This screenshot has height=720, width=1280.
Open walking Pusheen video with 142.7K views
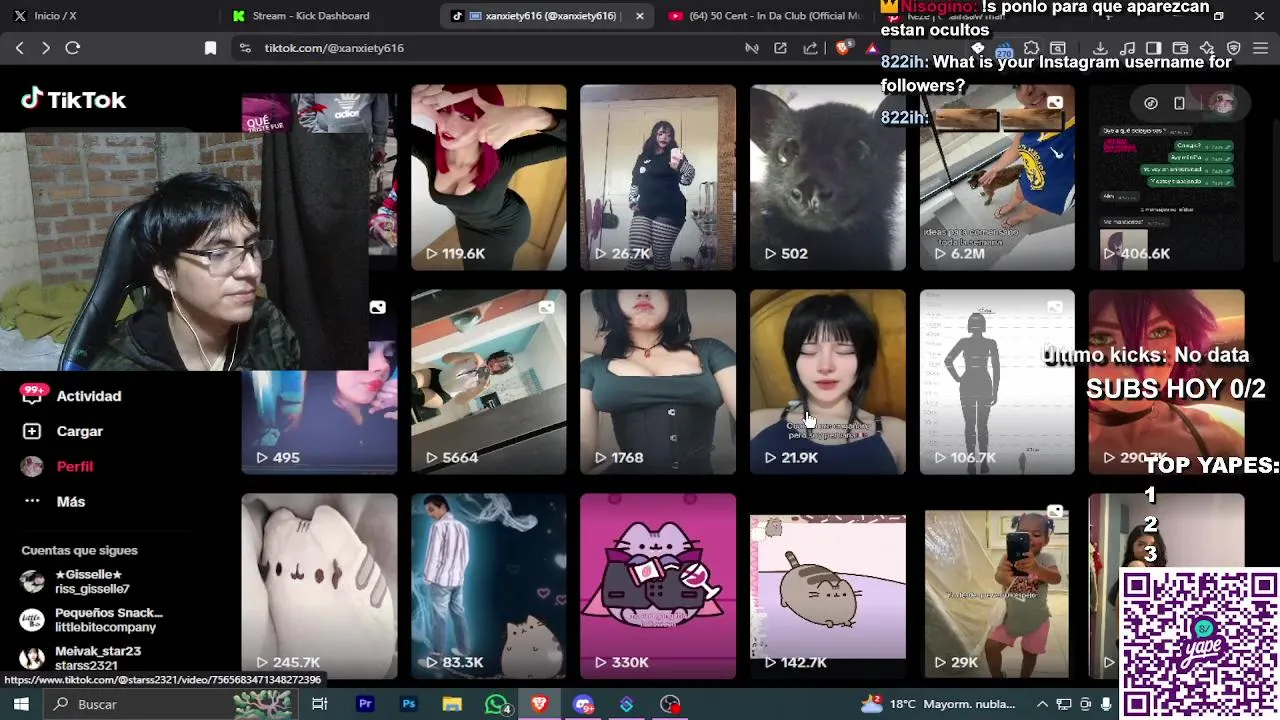(x=828, y=586)
